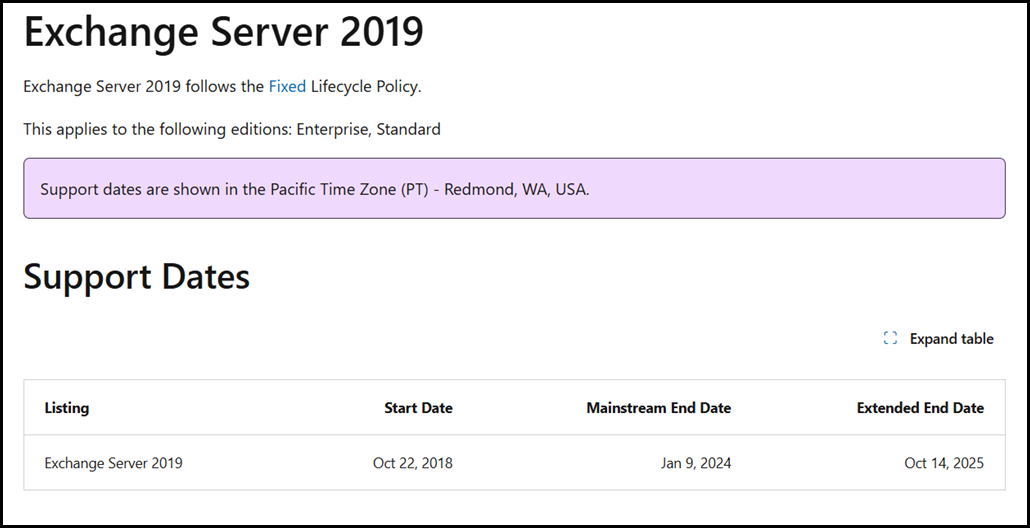
Task: Click the 'Pacific Time Zone (PT)' text in notice
Action: coord(349,189)
